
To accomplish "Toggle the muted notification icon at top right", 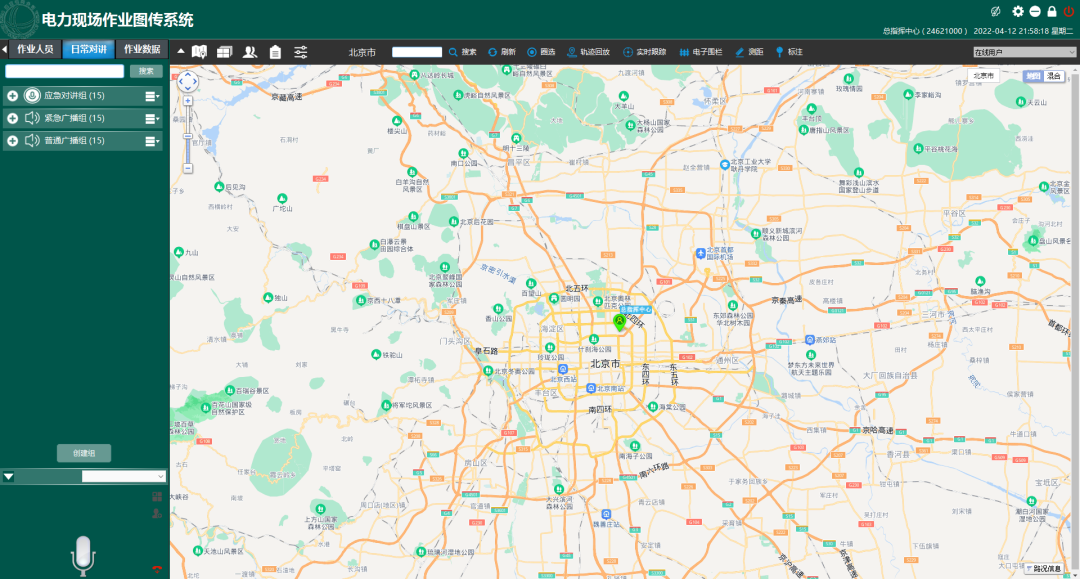I will [x=995, y=11].
